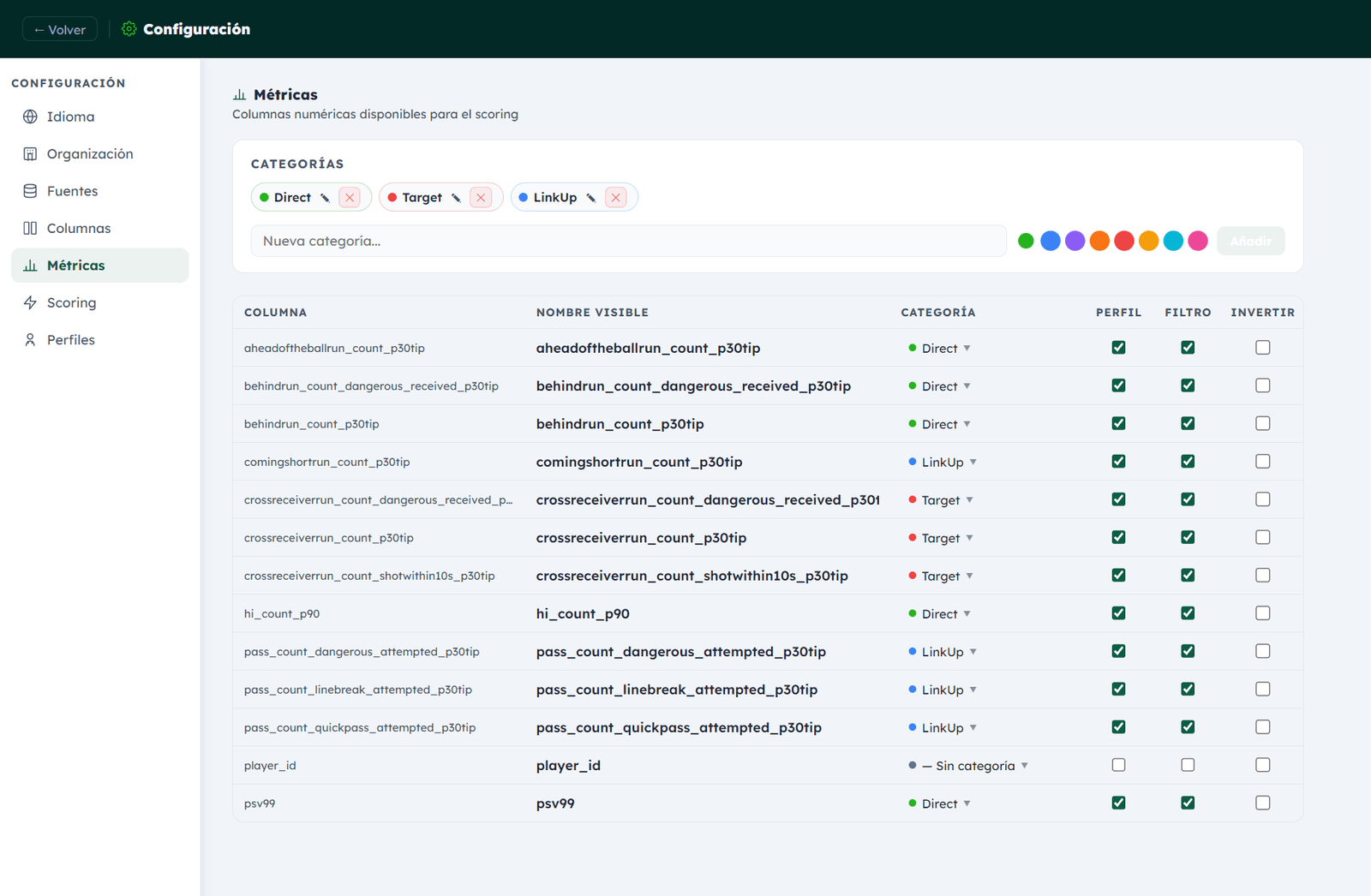This screenshot has width=1371, height=896.
Task: Open category dropdown for hi_count_p90
Action: pyautogui.click(x=940, y=614)
